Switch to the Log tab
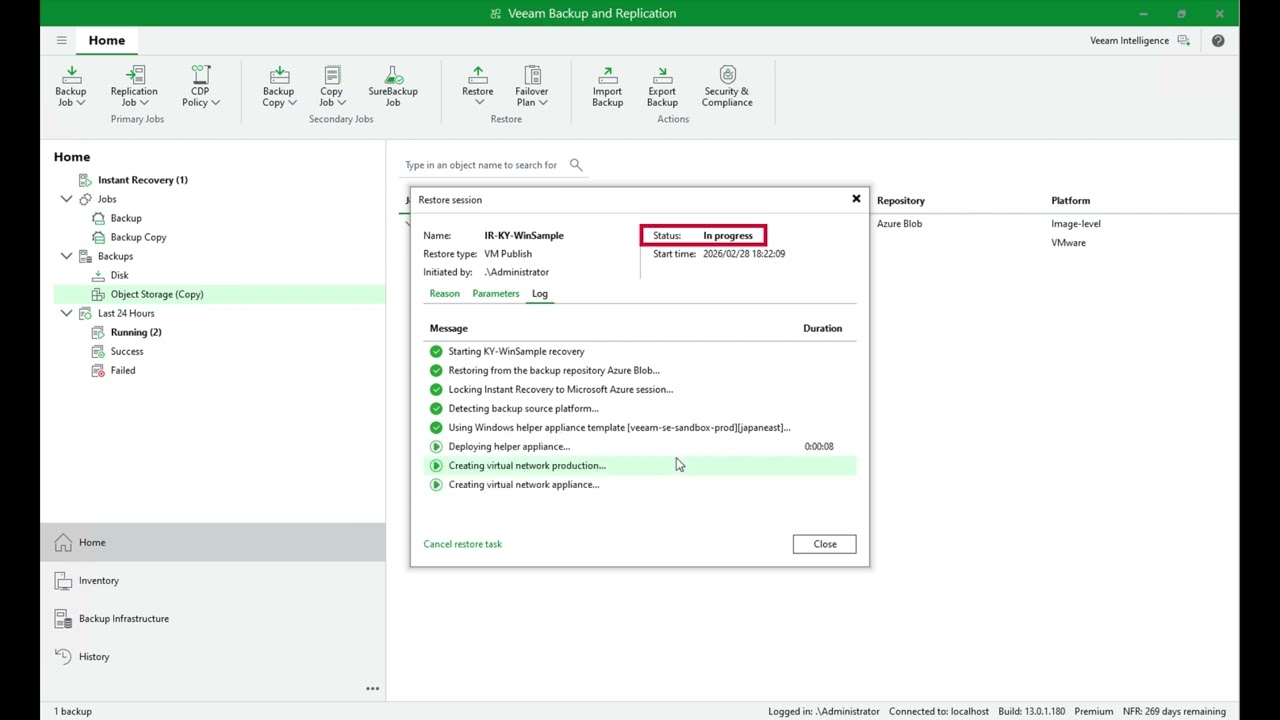Image resolution: width=1280 pixels, height=720 pixels. pyautogui.click(x=540, y=294)
